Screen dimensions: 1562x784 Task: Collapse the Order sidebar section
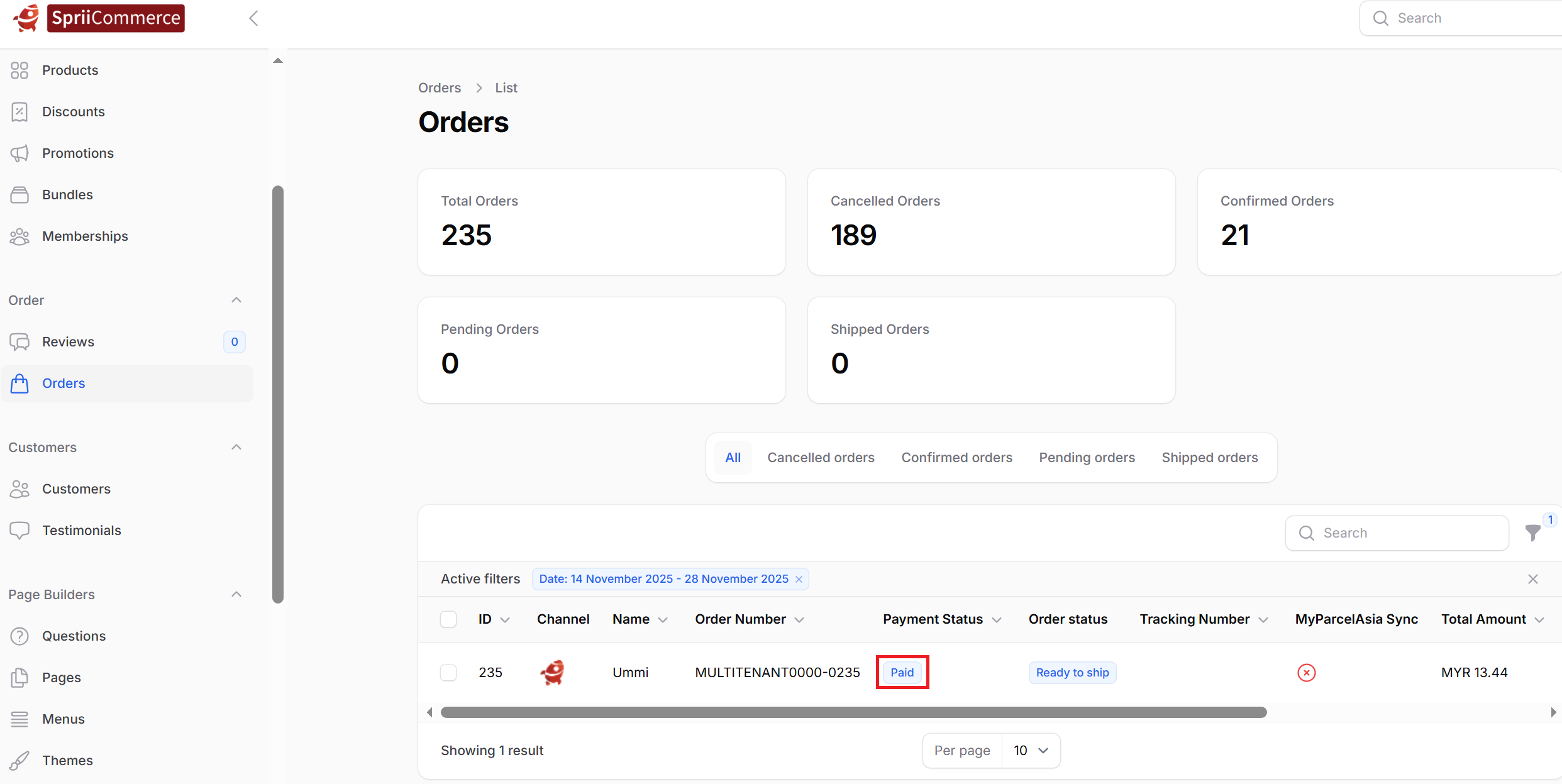236,301
